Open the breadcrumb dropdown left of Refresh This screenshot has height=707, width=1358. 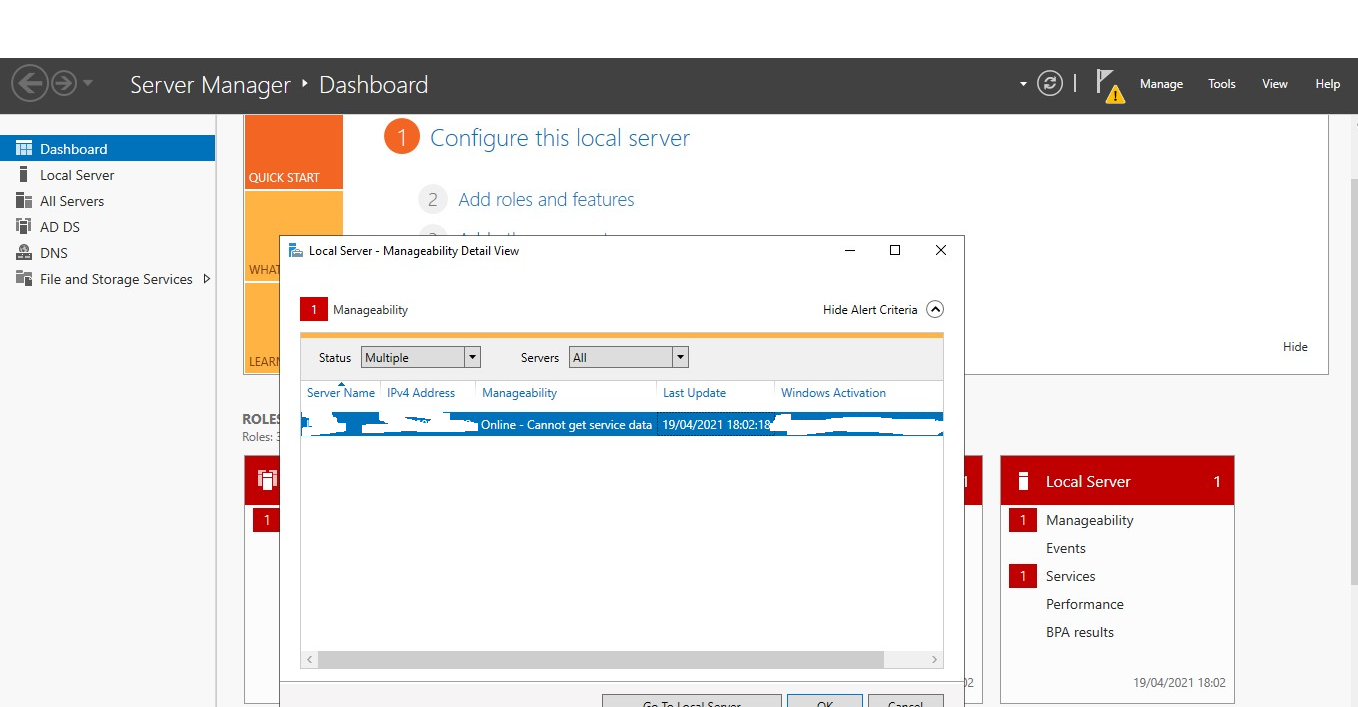pyautogui.click(x=1023, y=84)
